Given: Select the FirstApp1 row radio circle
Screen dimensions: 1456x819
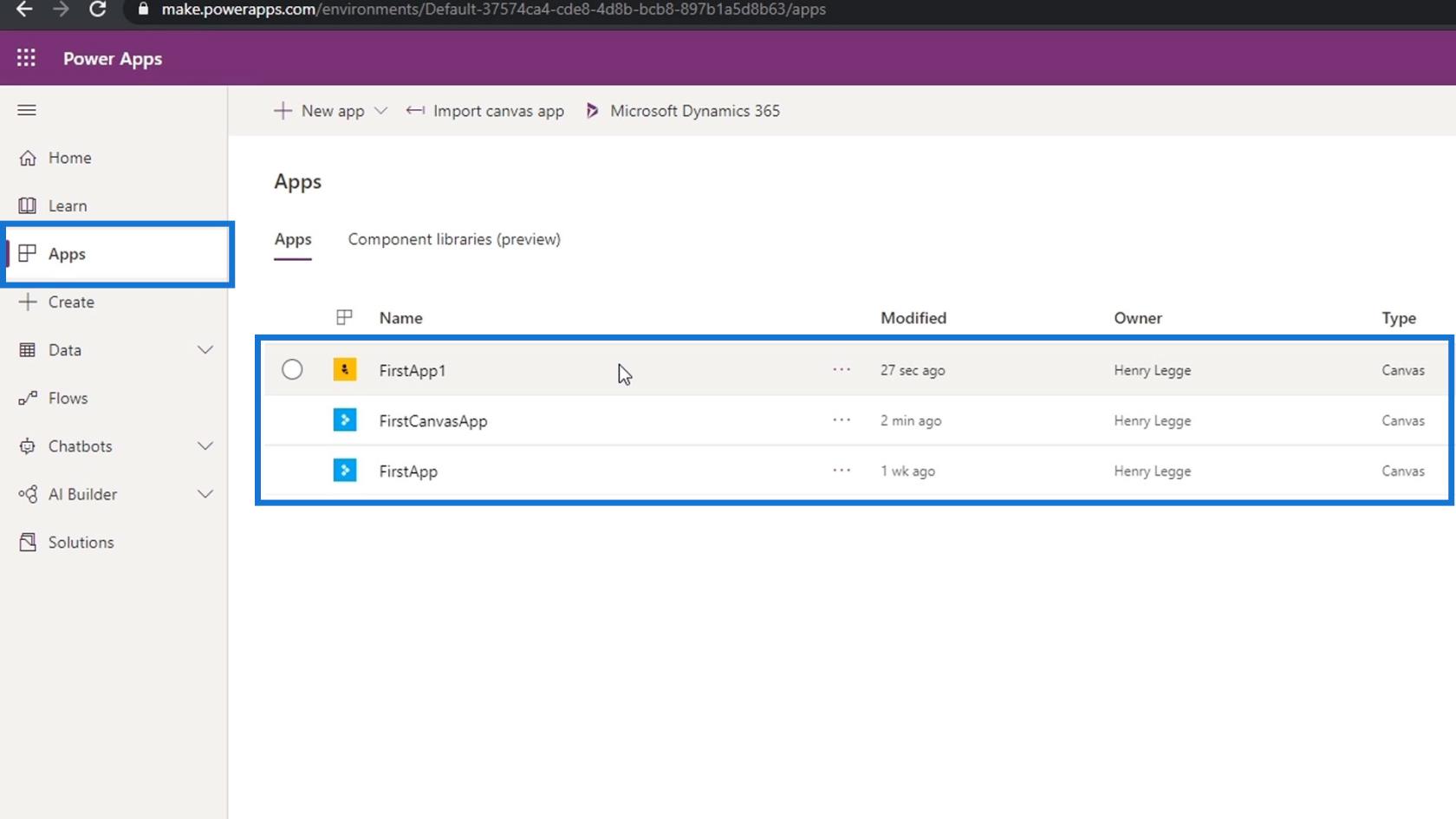Looking at the screenshot, I should [292, 370].
